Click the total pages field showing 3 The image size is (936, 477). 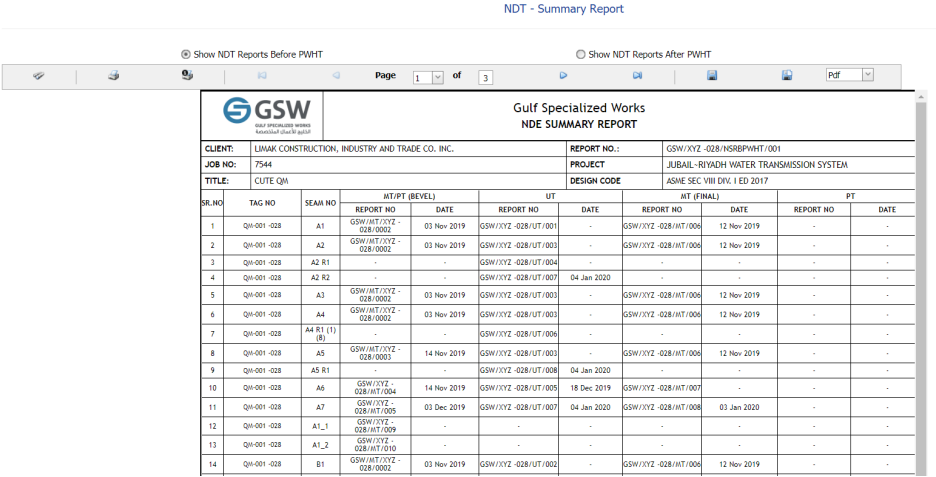[485, 76]
